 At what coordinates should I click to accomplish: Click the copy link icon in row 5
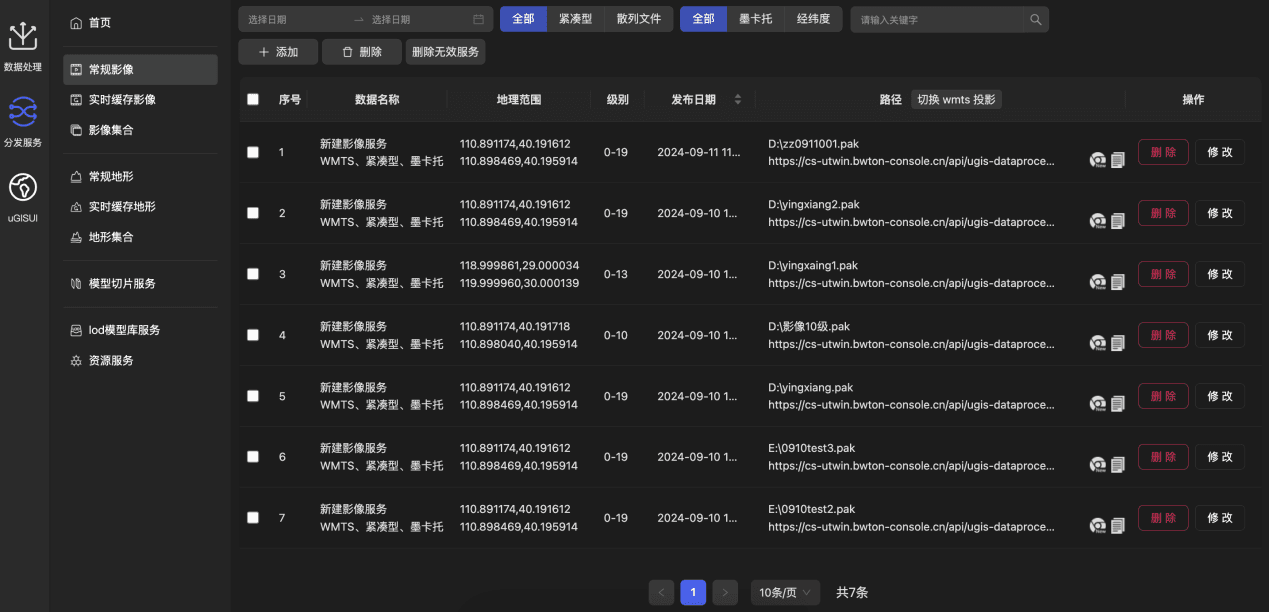pos(1118,404)
